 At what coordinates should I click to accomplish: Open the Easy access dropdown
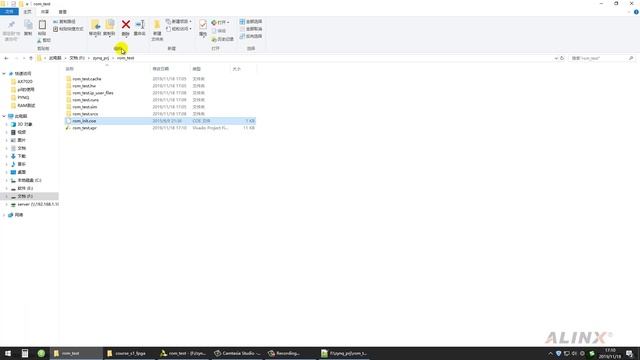coord(179,29)
